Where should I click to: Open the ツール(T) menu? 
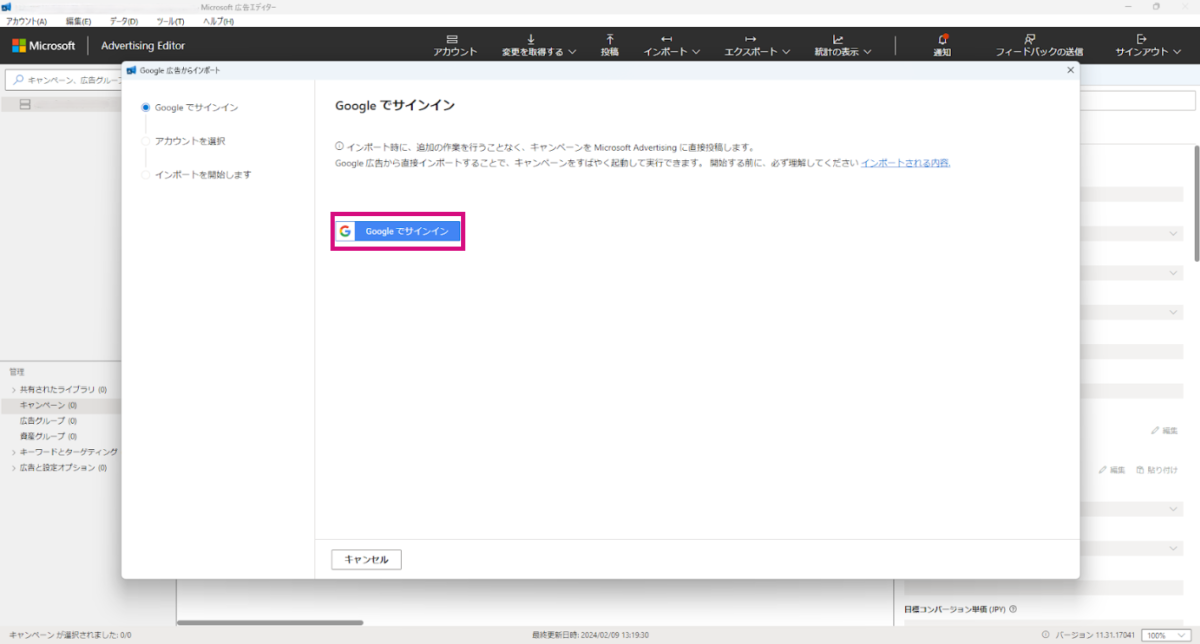pos(170,21)
